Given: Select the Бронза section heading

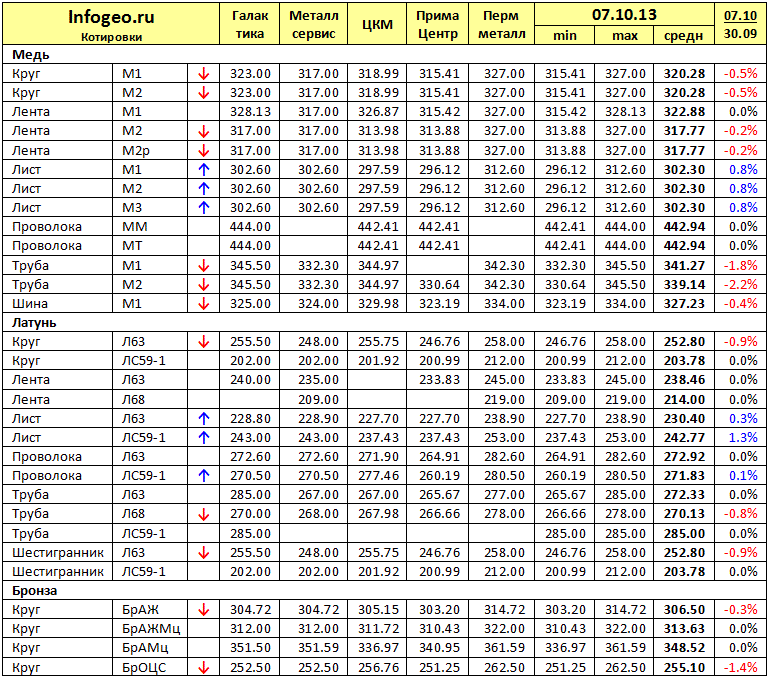Looking at the screenshot, I should pyautogui.click(x=34, y=591).
